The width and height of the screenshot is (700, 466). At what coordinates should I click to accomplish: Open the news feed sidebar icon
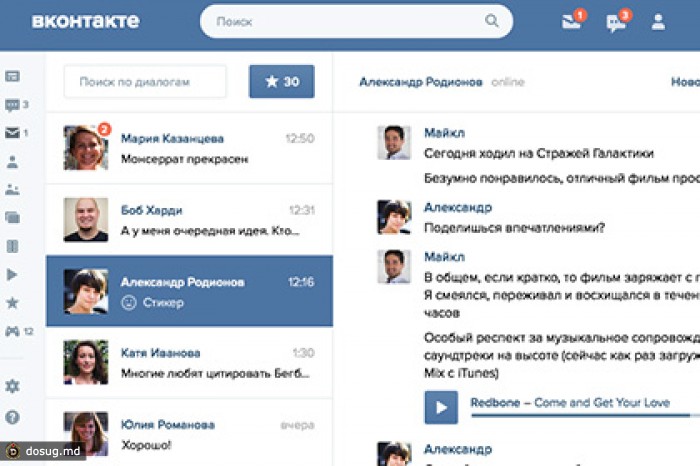[x=12, y=76]
